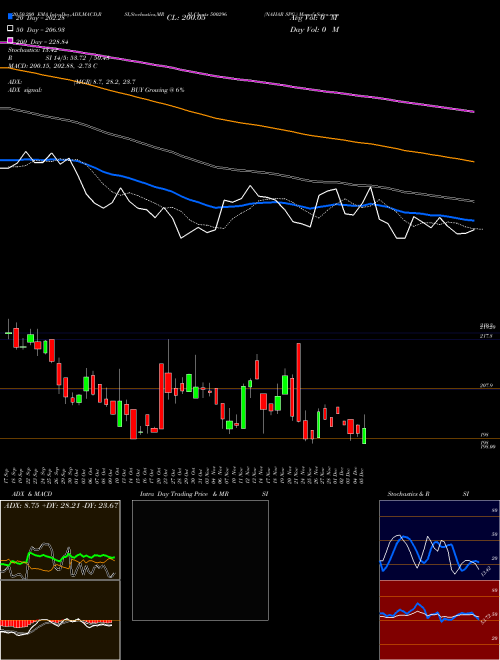Click the 'CL: 200.05' closing price label

click(186, 18)
